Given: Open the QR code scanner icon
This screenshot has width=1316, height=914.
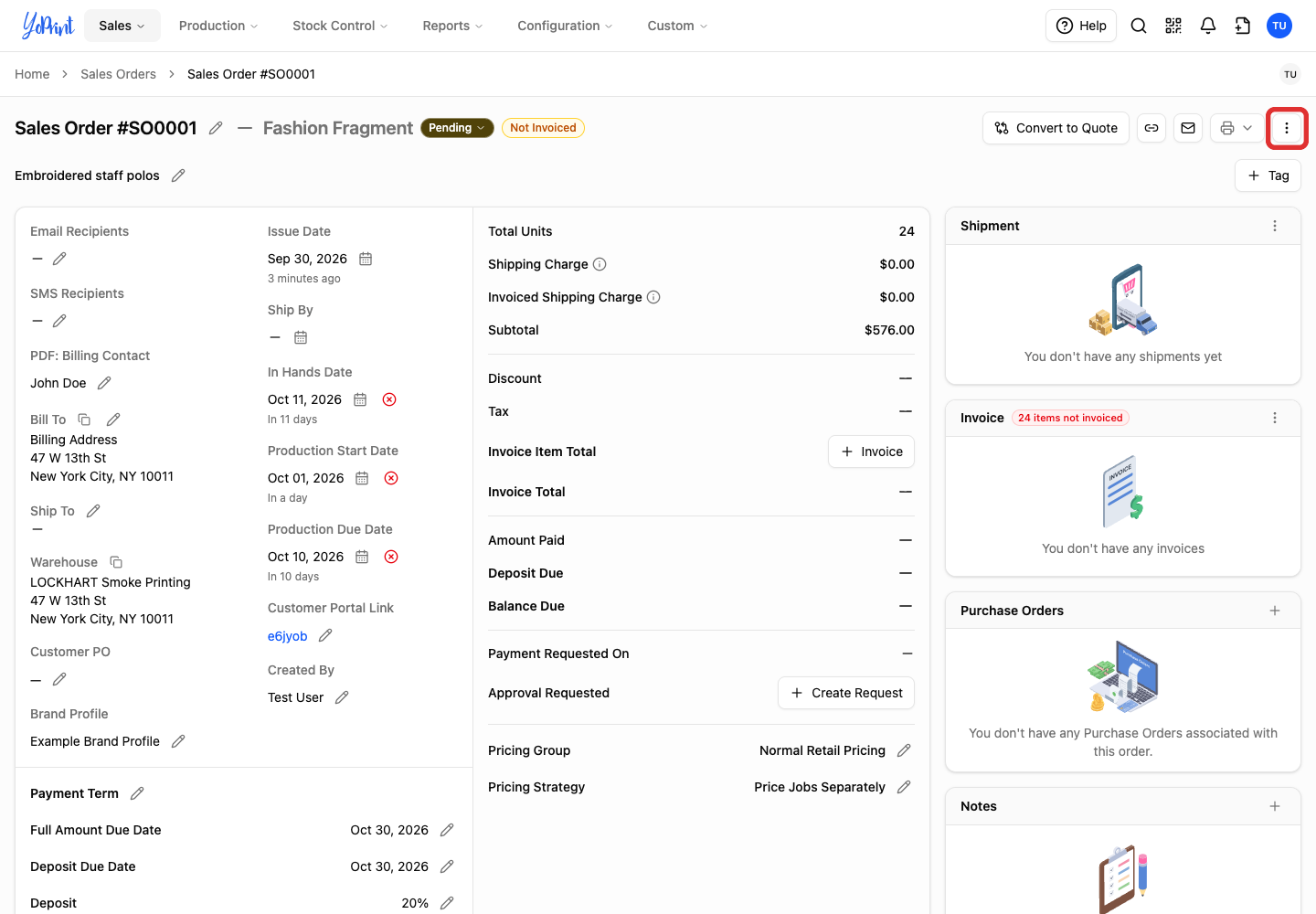Looking at the screenshot, I should tap(1173, 26).
